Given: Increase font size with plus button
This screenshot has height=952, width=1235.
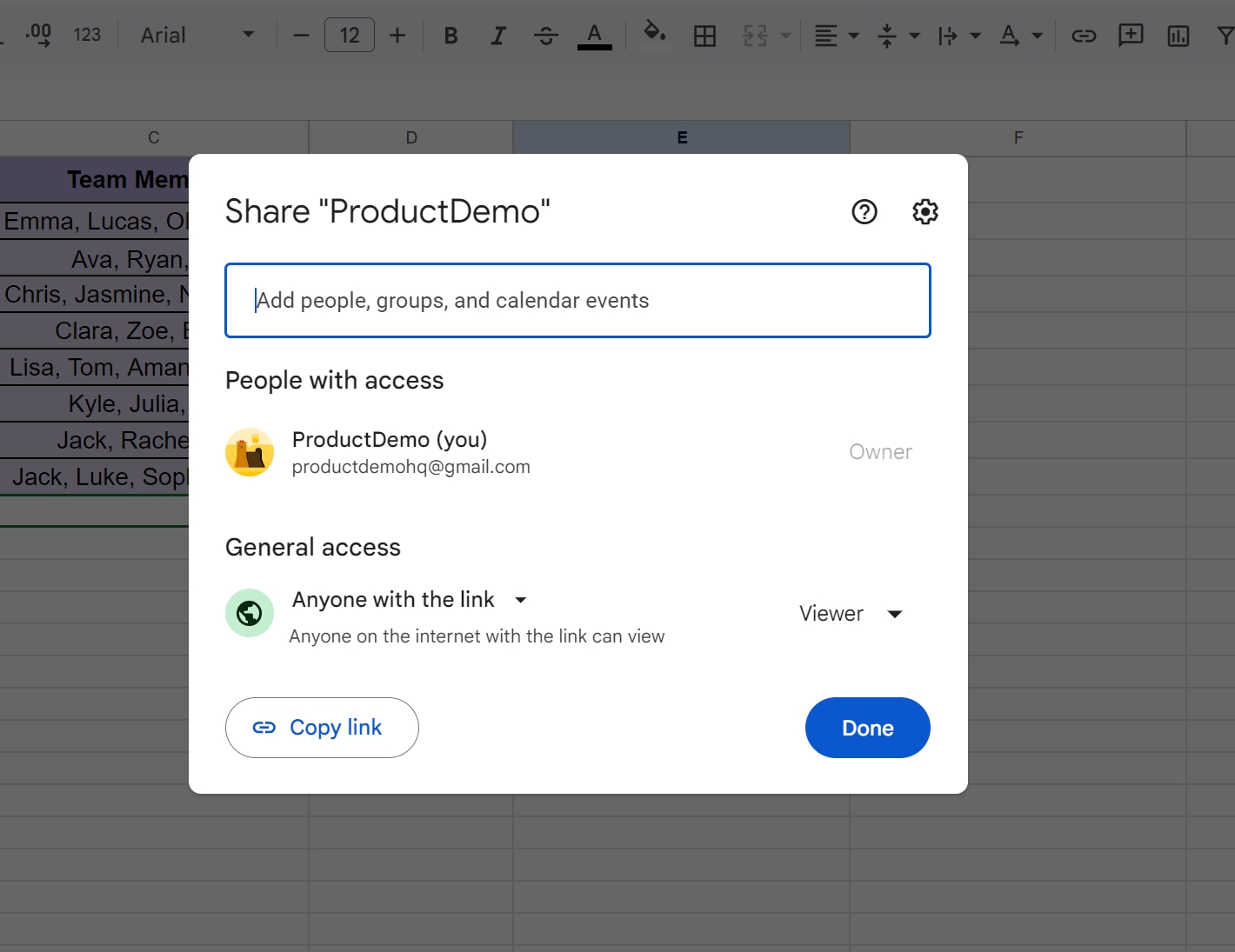Looking at the screenshot, I should (x=397, y=36).
